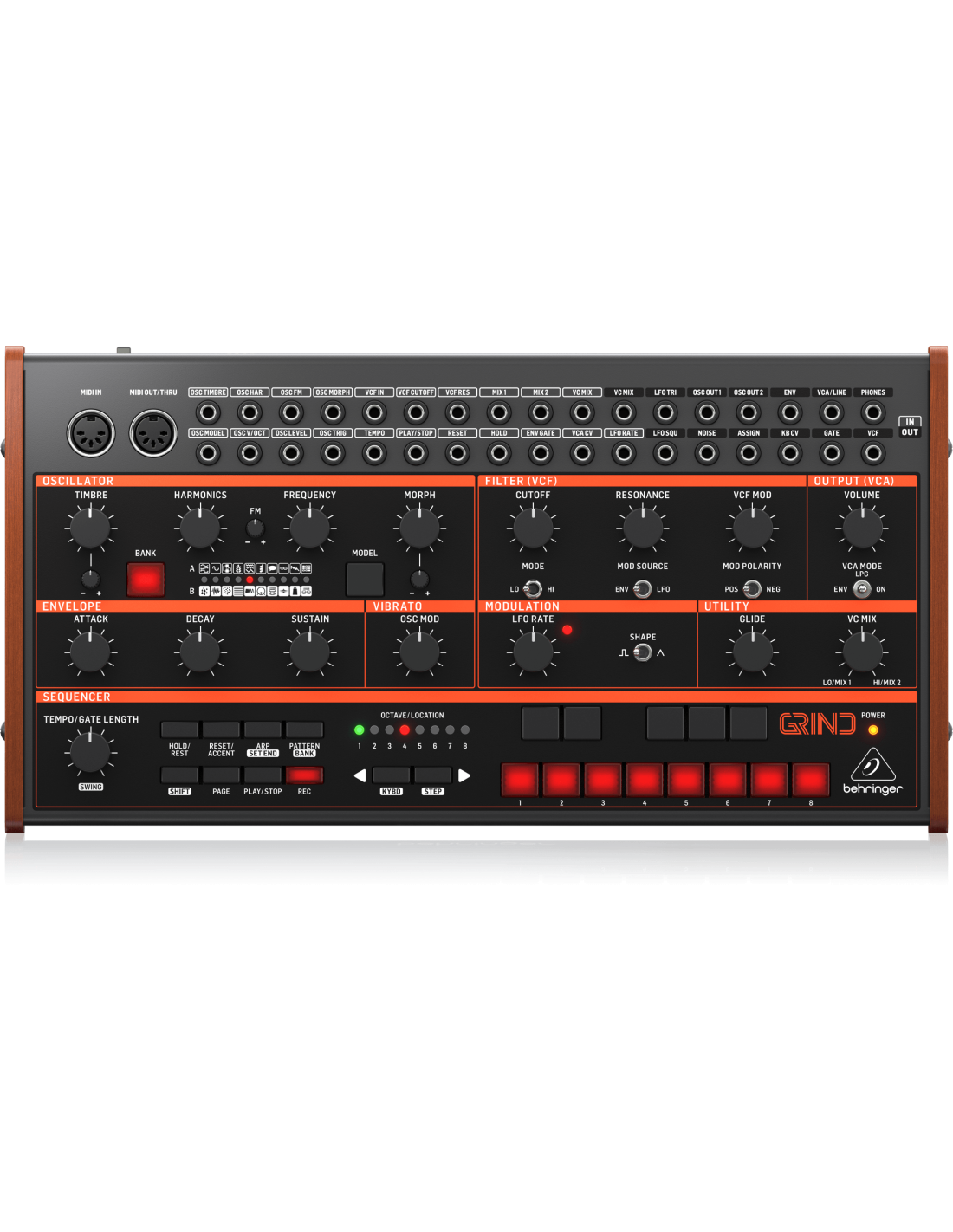Flip the MOD SOURCE ENV/LFO switch
The image size is (953, 1232).
click(642, 589)
